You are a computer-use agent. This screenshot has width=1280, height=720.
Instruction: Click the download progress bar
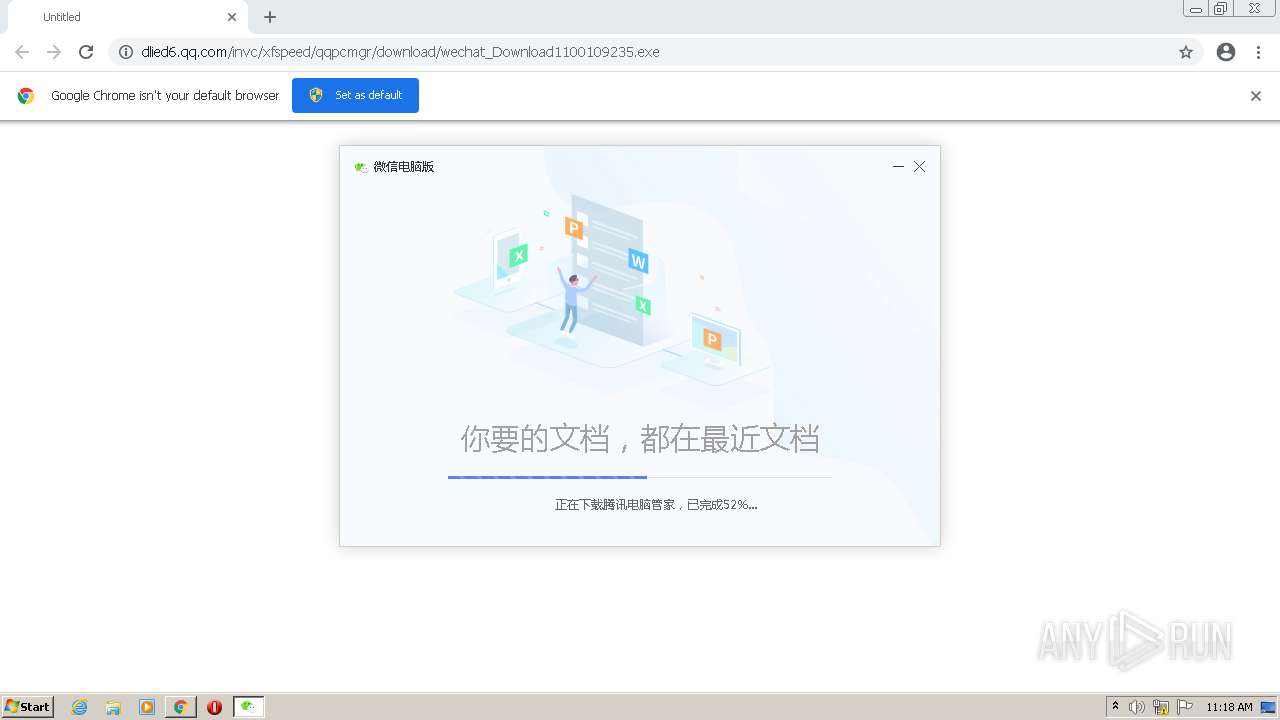click(640, 478)
